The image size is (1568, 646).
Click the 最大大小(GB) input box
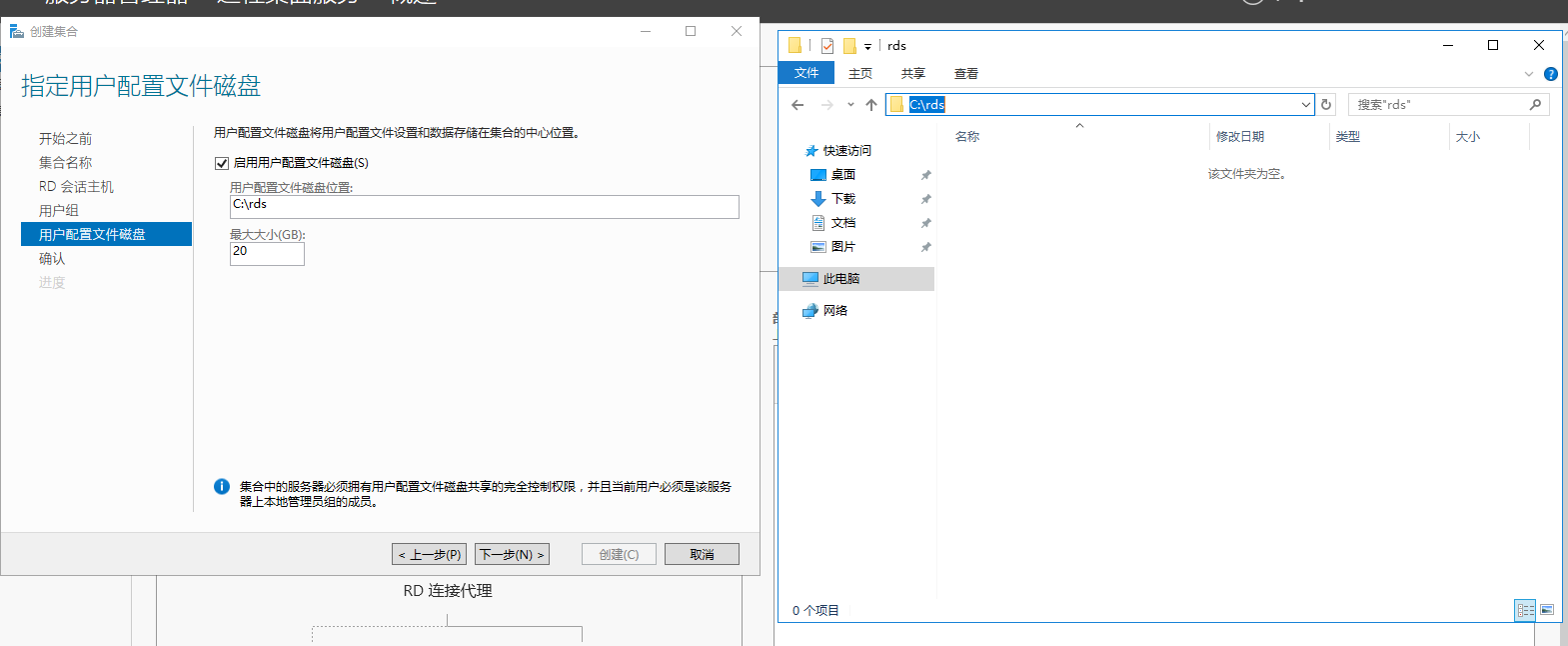[267, 253]
